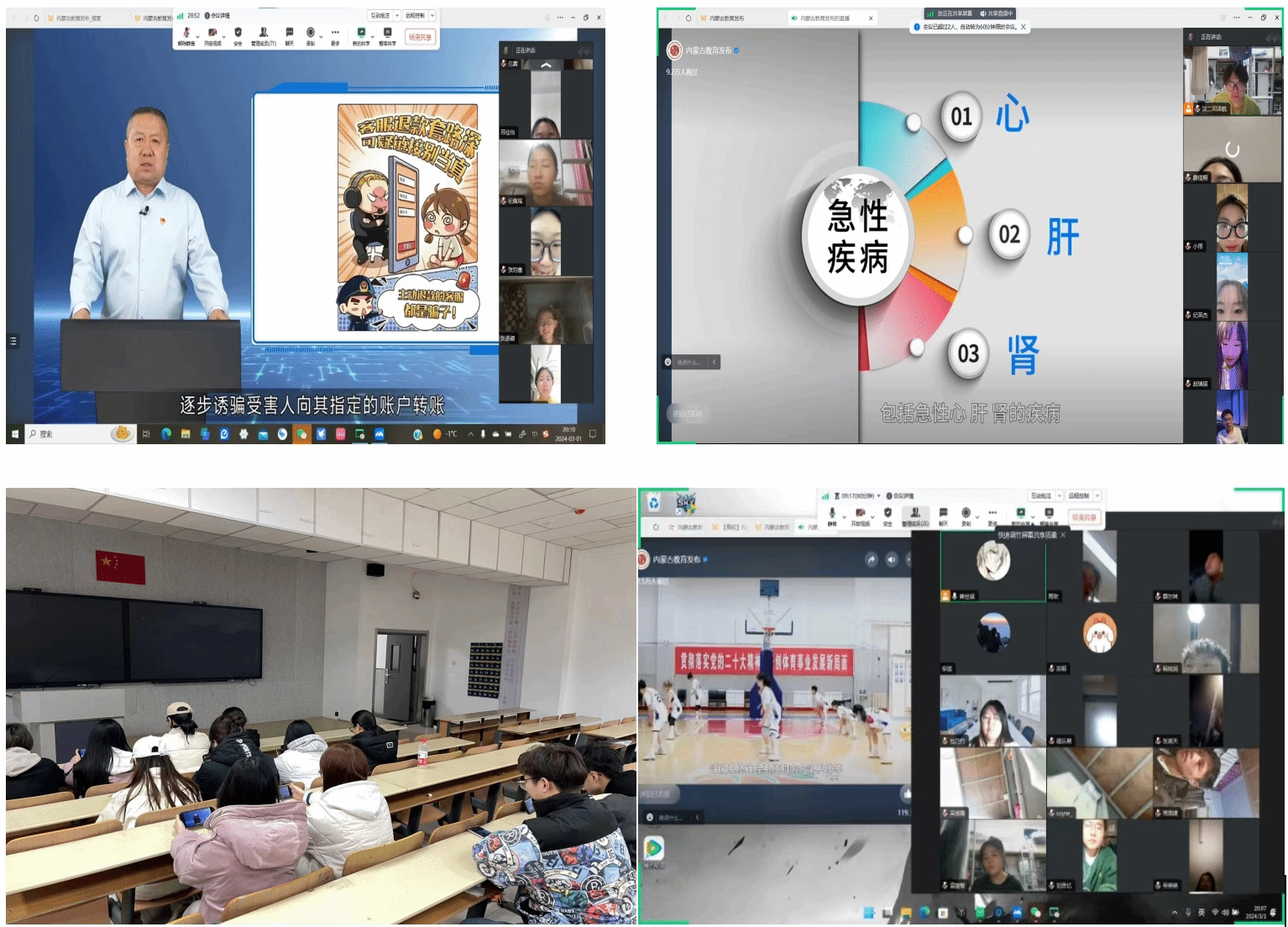Click the Windows Start button in top-left screenshot
1288x927 pixels.
click(x=14, y=434)
